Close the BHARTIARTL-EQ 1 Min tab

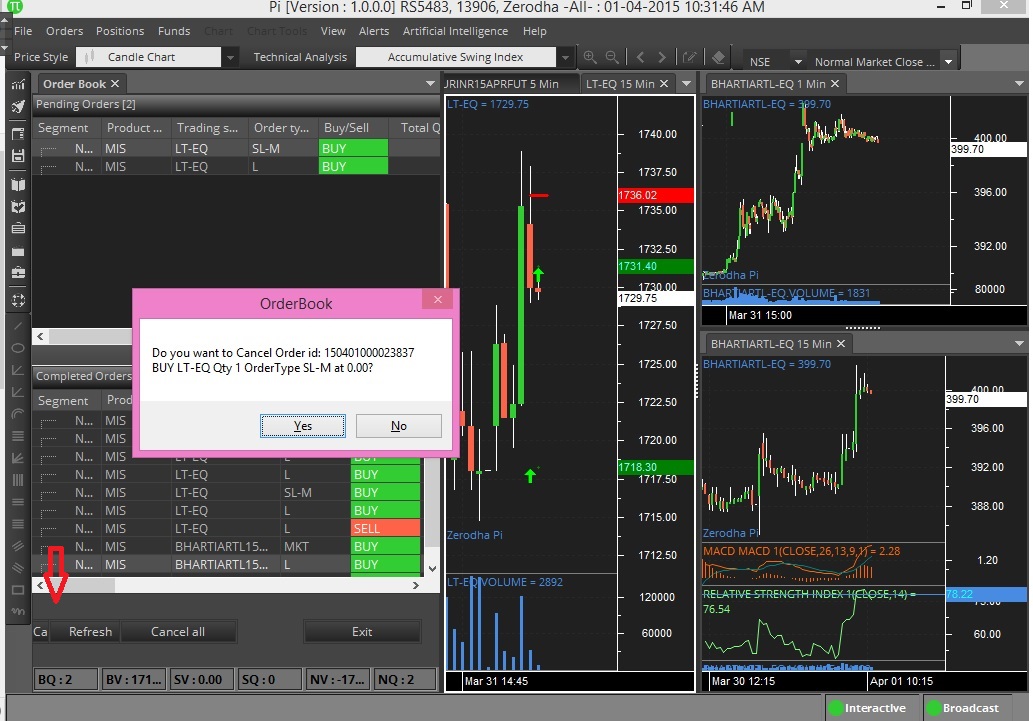pos(835,84)
